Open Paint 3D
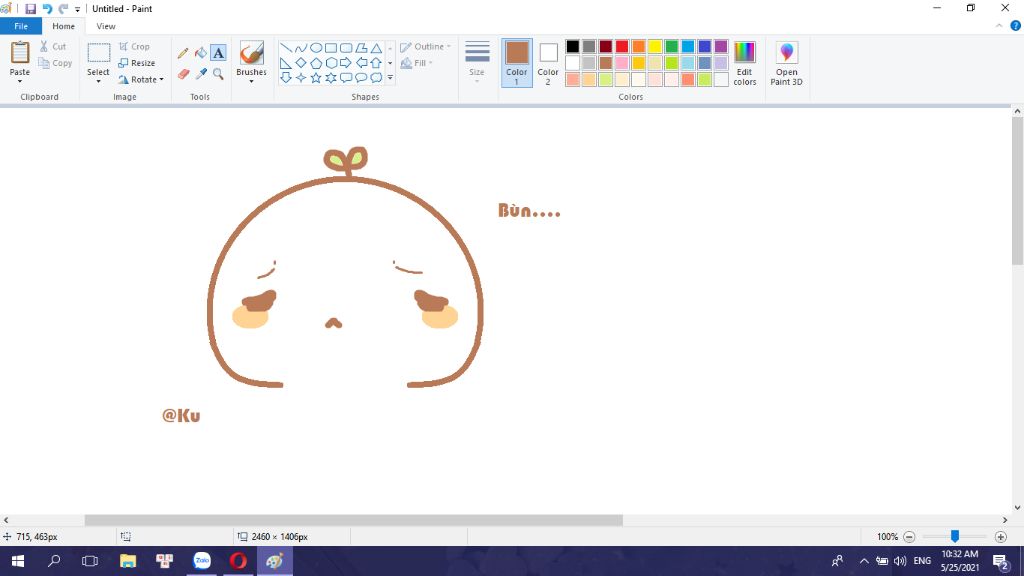 pyautogui.click(x=786, y=63)
